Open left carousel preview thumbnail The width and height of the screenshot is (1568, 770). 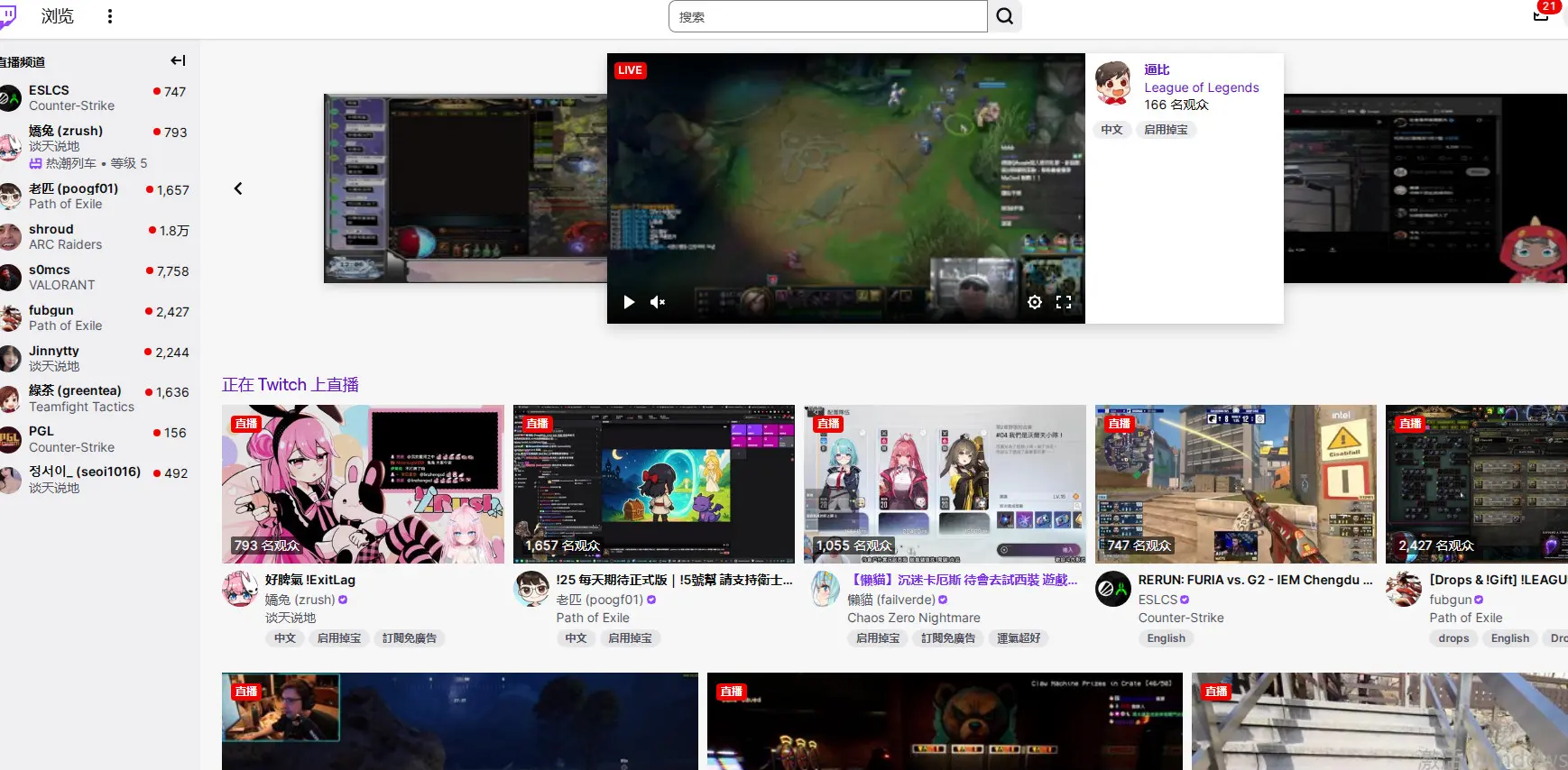click(465, 188)
